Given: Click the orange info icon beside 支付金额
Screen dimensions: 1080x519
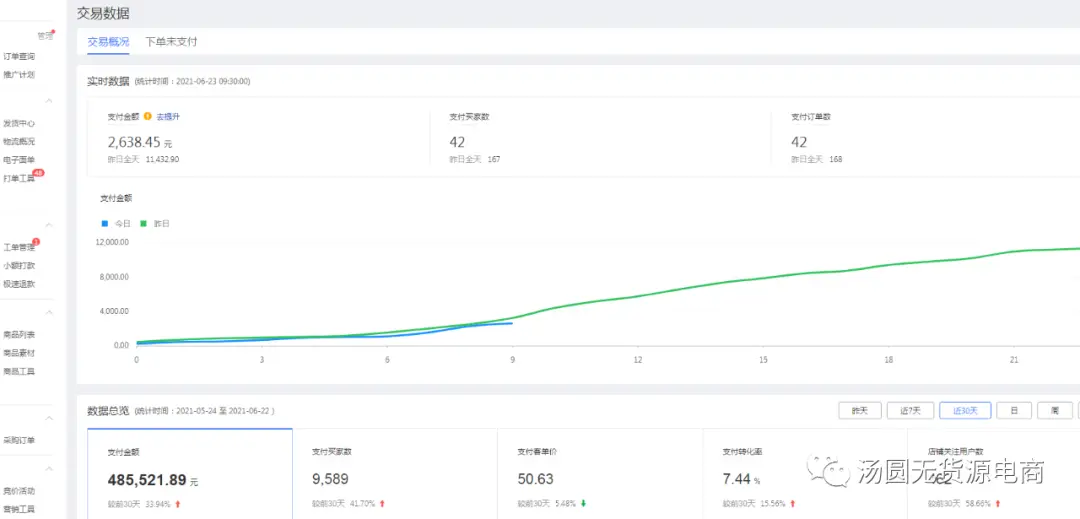Looking at the screenshot, I should (147, 116).
